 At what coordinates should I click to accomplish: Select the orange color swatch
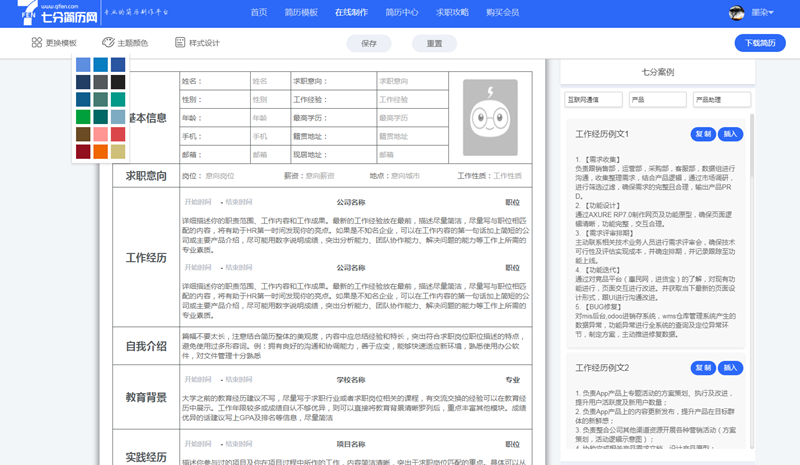pos(101,152)
